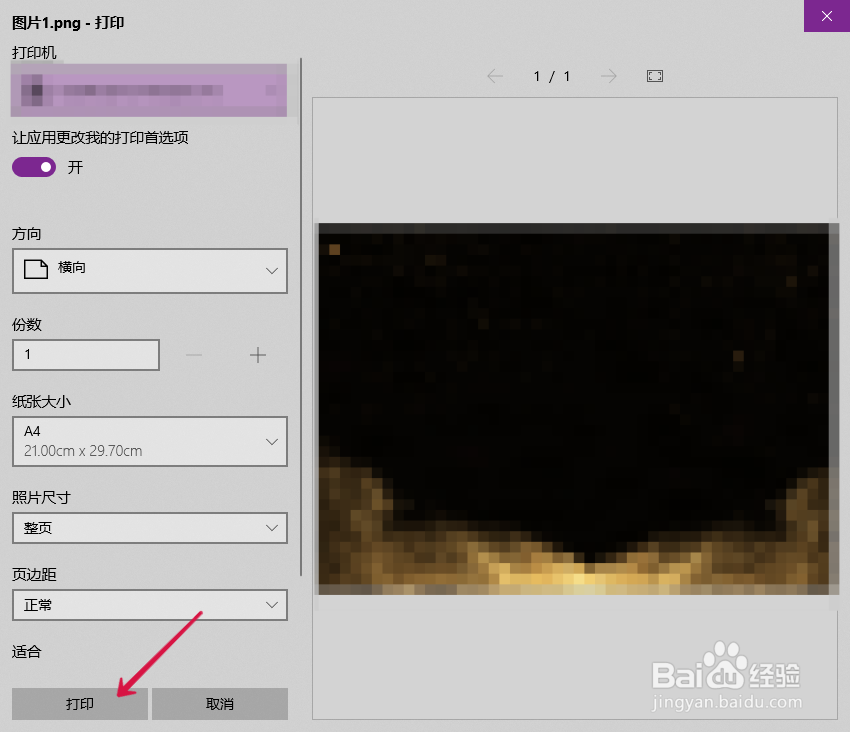Increase copies with the plus button

[x=257, y=355]
